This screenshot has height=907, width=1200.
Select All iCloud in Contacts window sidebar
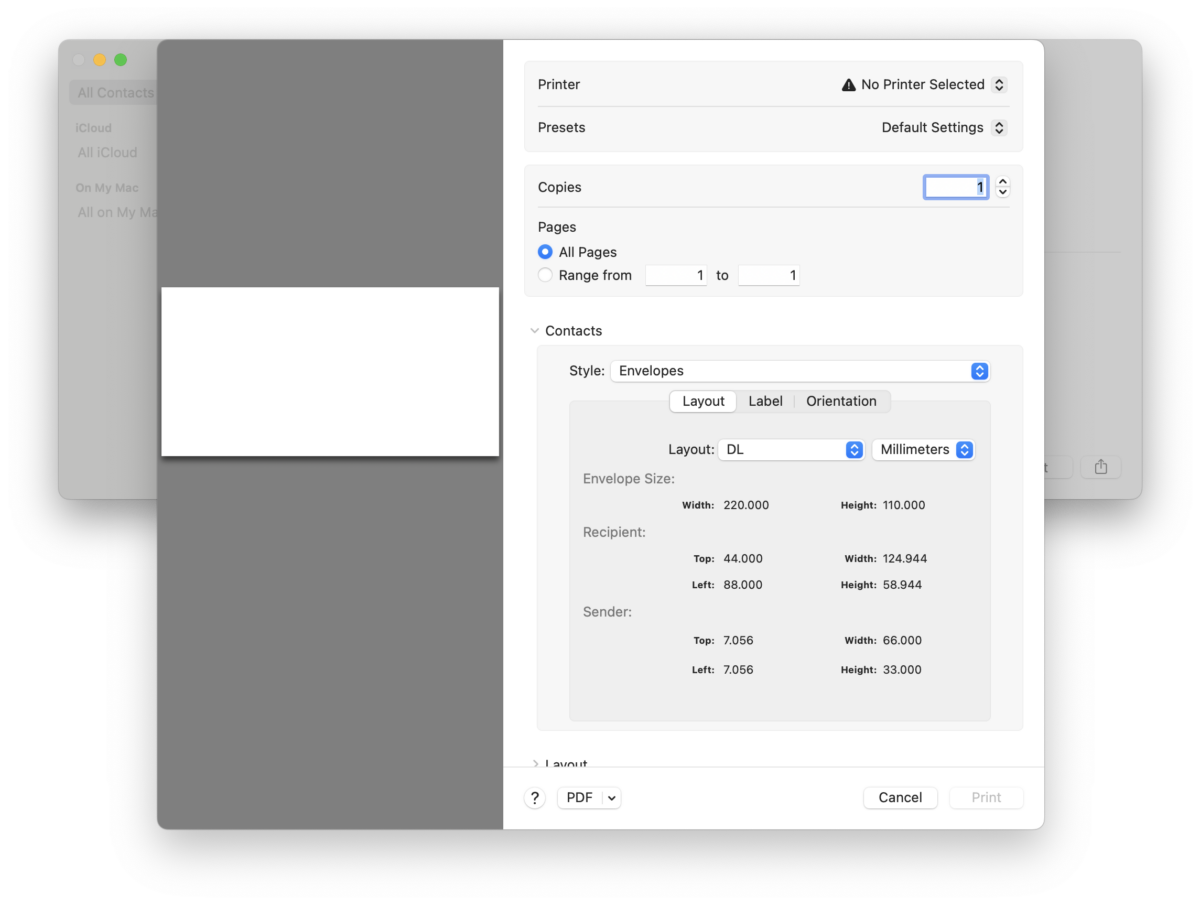tap(107, 153)
